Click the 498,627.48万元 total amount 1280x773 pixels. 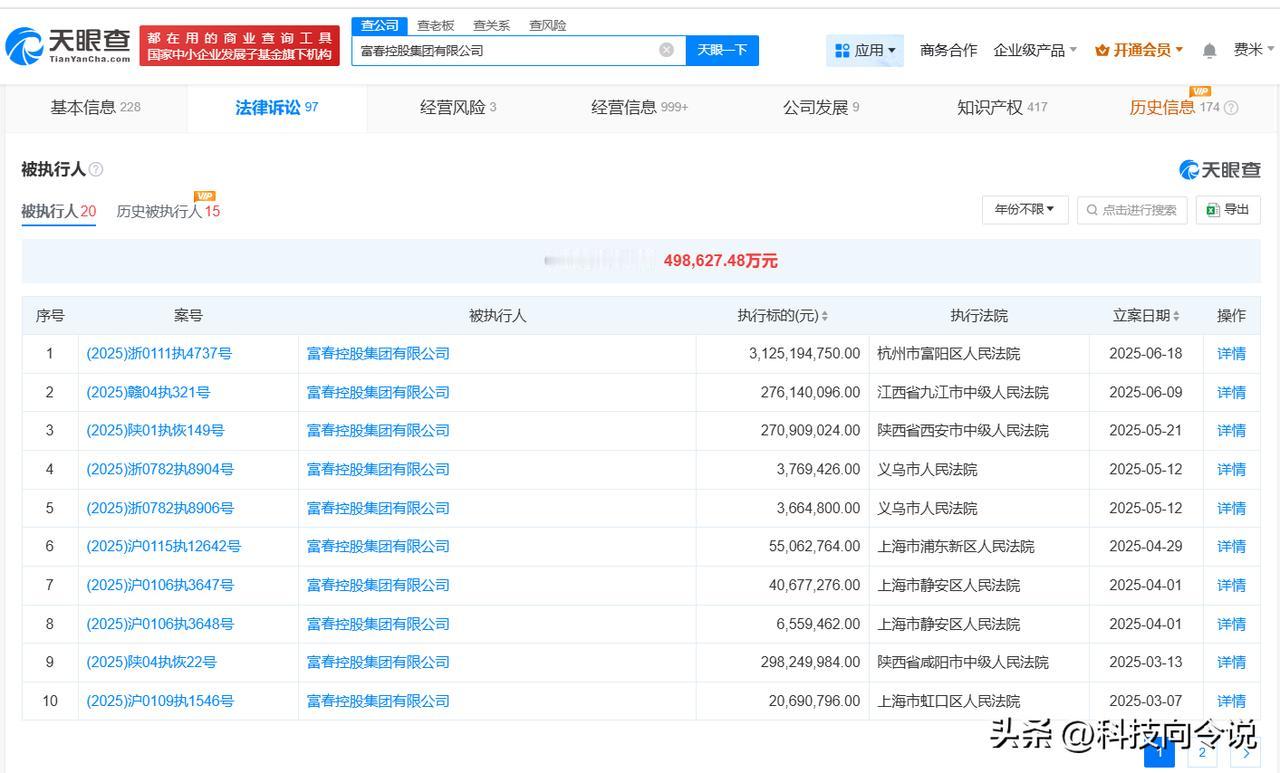coord(720,261)
